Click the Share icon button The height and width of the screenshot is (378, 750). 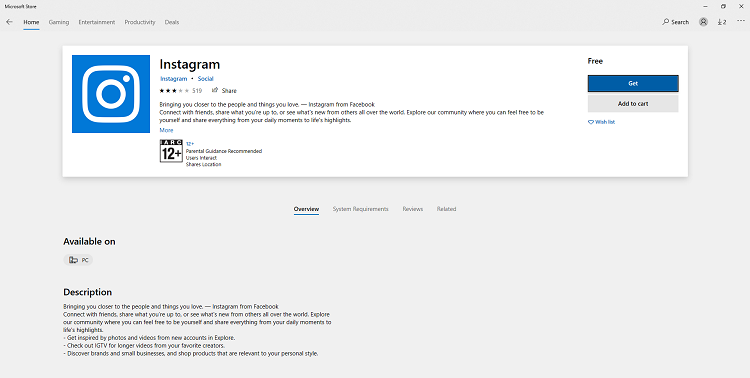(x=224, y=90)
